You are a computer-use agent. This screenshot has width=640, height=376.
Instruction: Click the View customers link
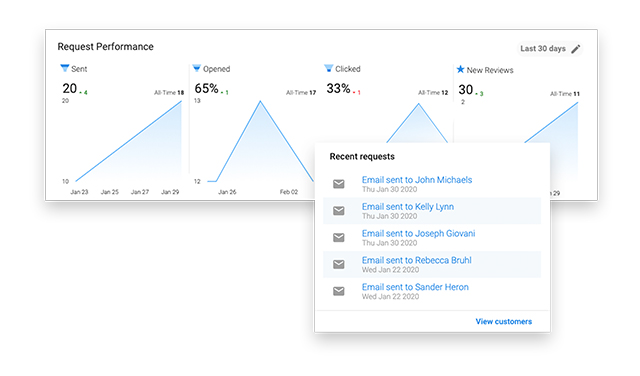pos(504,321)
